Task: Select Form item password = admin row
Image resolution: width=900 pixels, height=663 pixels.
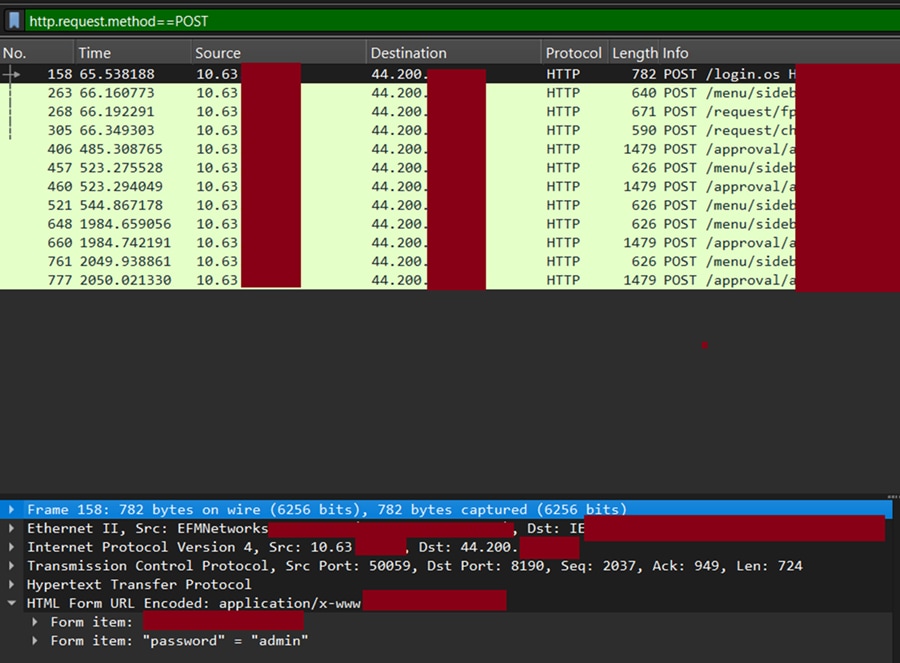Action: [x=447, y=641]
